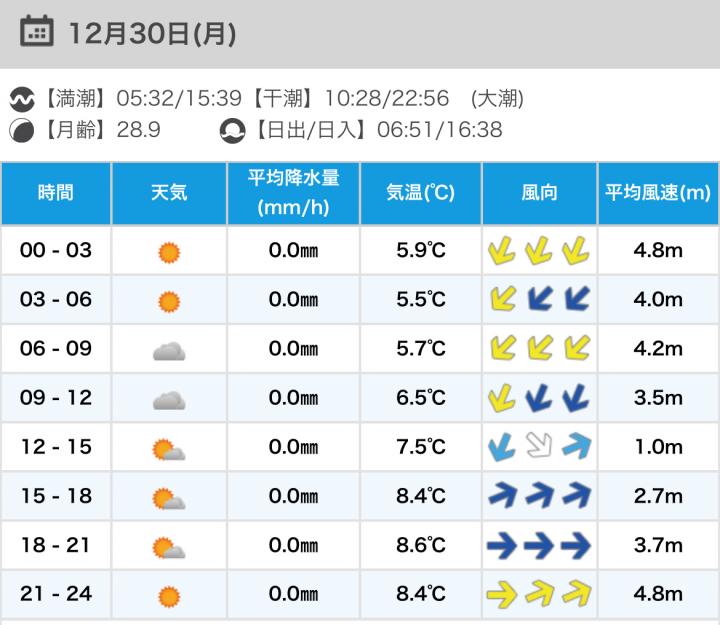This screenshot has width=720, height=625.
Task: Click the moon phase icon beside 月齢
Action: click(20, 130)
